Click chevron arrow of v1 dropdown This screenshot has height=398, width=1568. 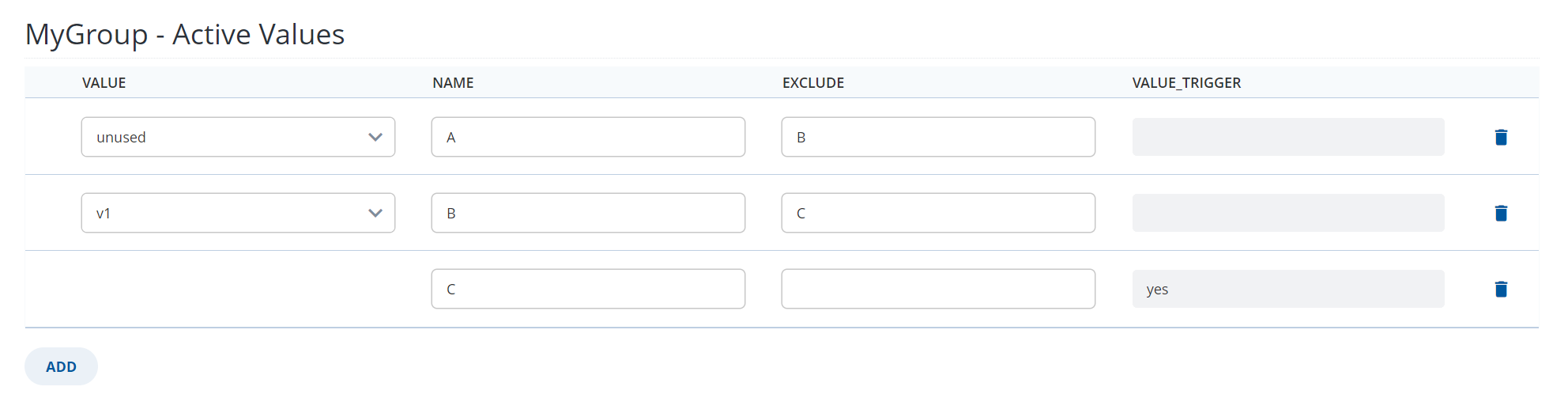click(x=375, y=213)
